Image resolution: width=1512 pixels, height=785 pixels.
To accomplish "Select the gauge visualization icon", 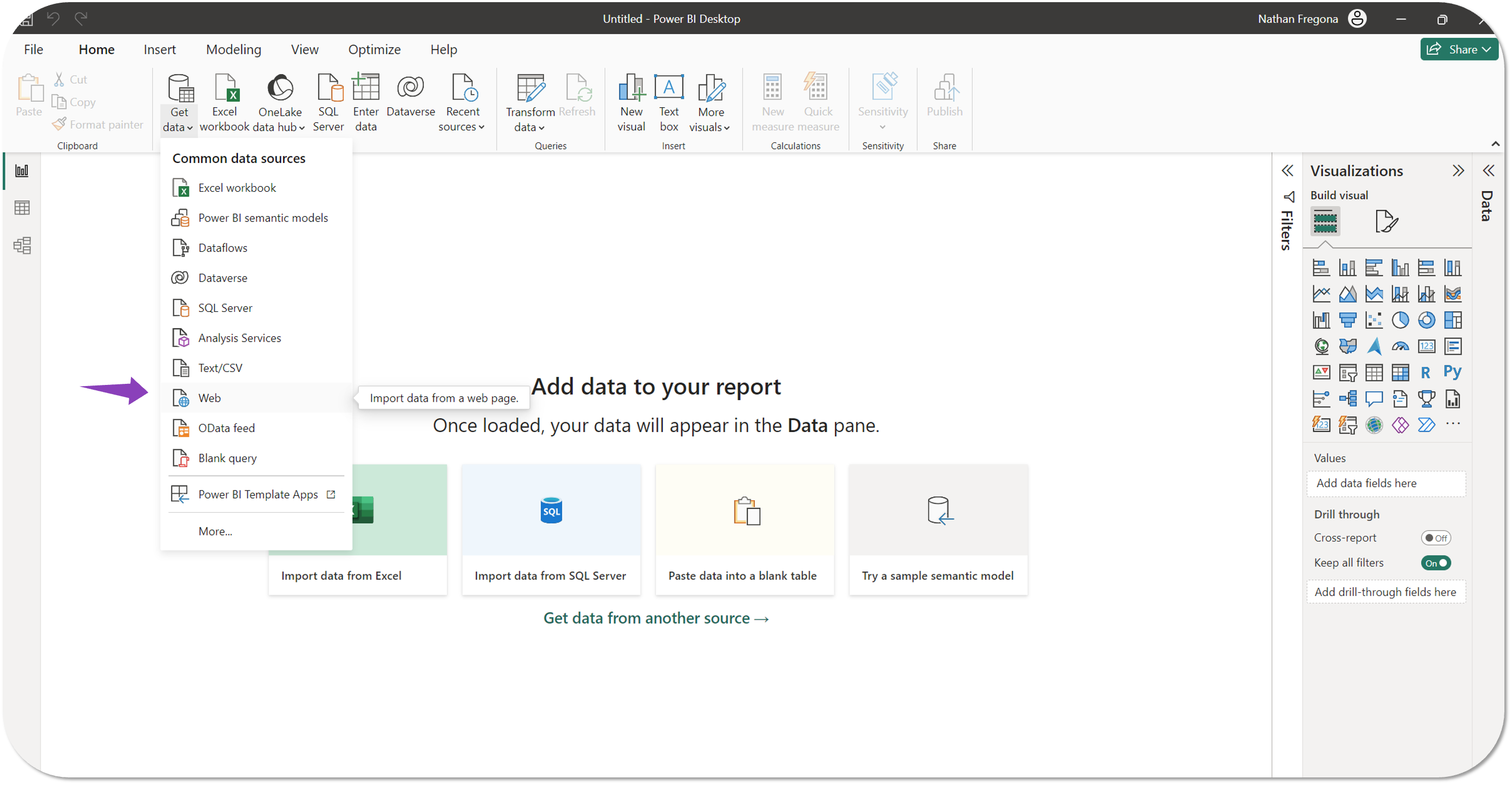I will coord(1400,346).
